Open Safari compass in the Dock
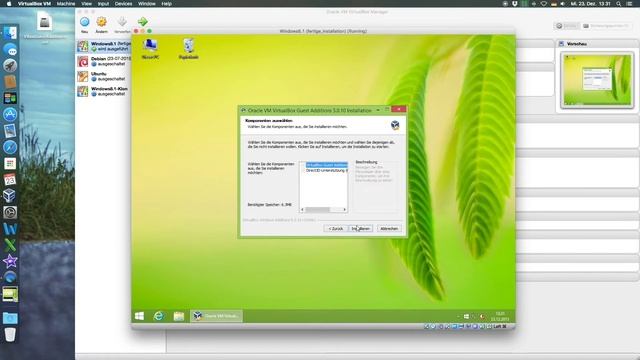This screenshot has height=360, width=640. (10, 147)
